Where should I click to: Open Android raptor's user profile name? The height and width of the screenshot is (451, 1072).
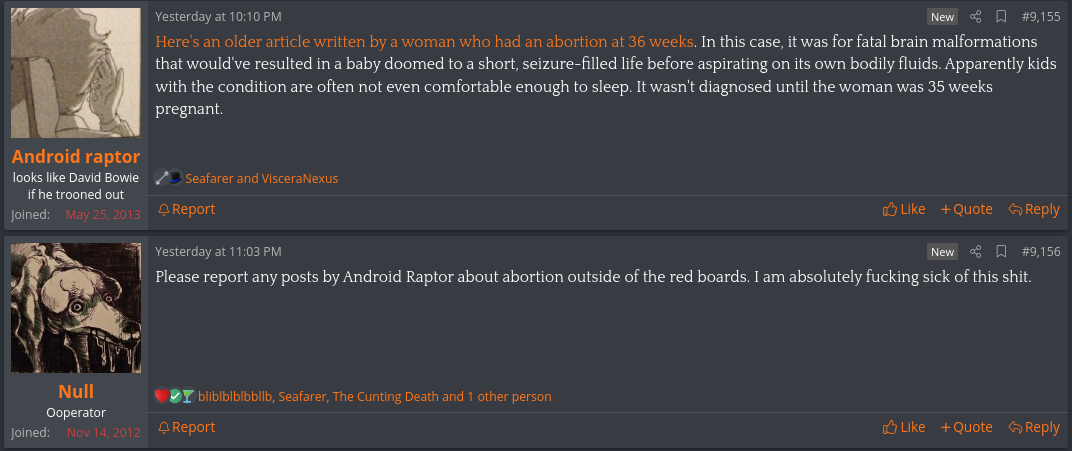76,156
